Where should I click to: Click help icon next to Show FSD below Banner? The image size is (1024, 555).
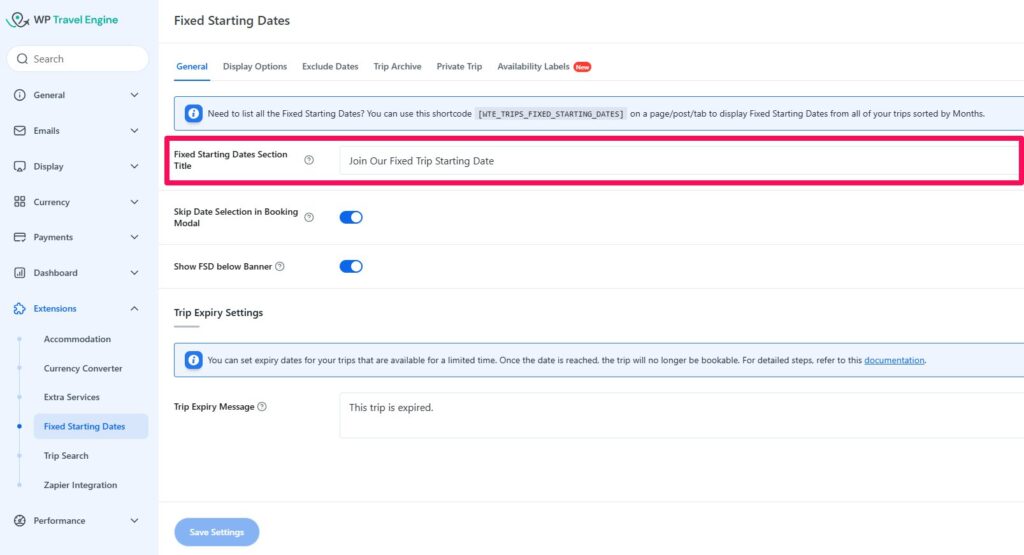click(x=280, y=267)
